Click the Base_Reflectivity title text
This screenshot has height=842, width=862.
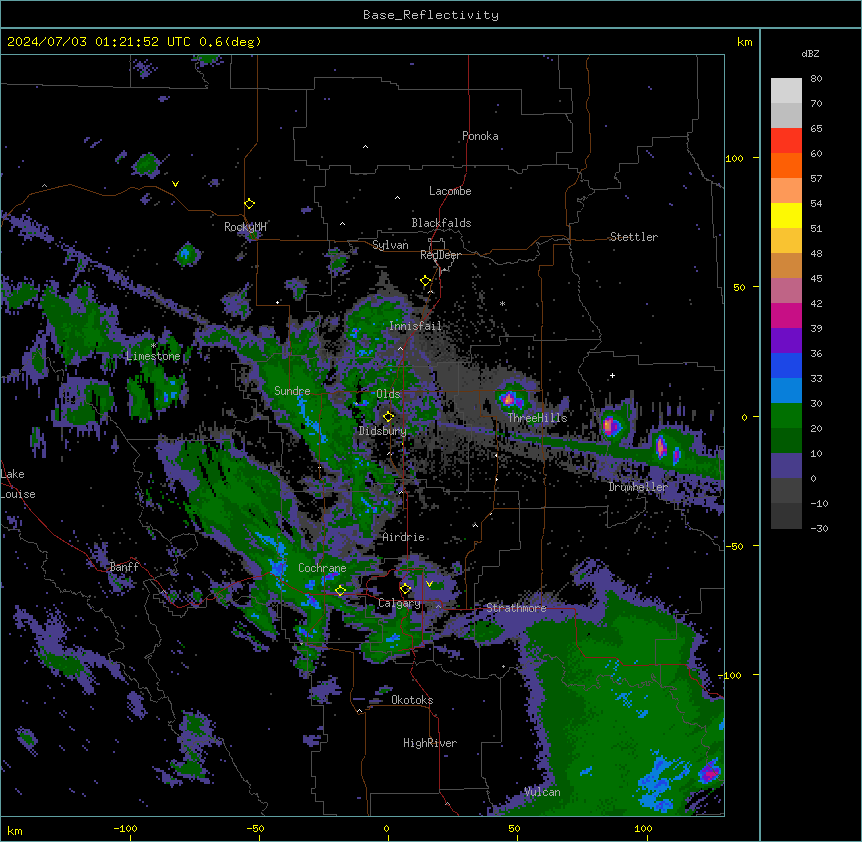click(x=431, y=15)
